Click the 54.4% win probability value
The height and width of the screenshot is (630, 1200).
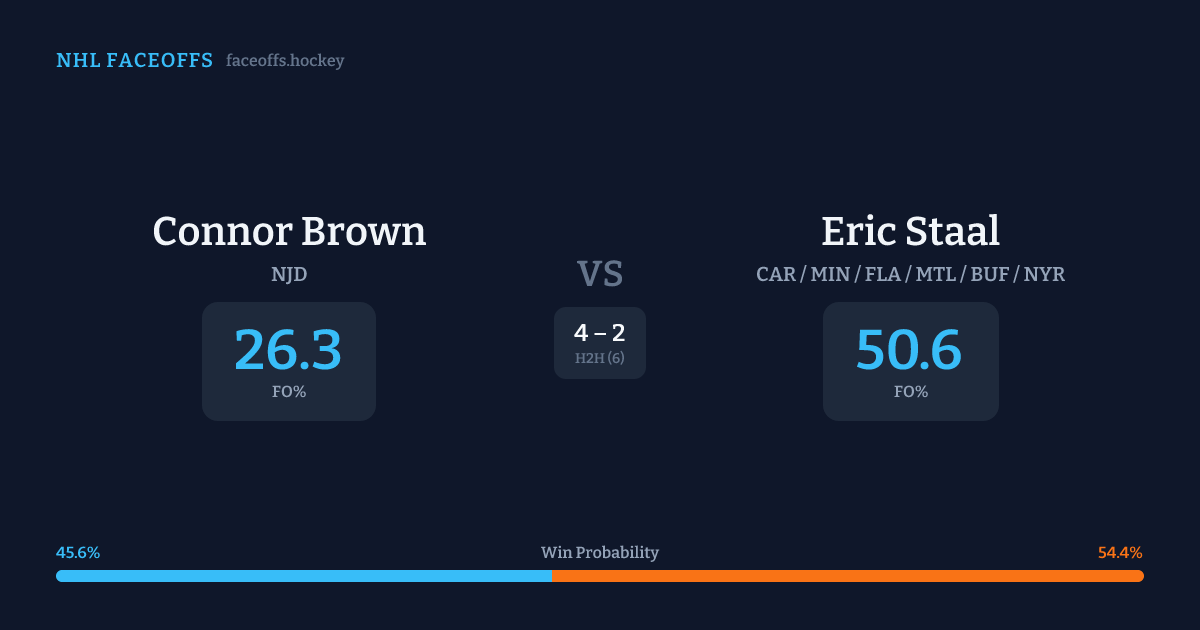[1120, 553]
